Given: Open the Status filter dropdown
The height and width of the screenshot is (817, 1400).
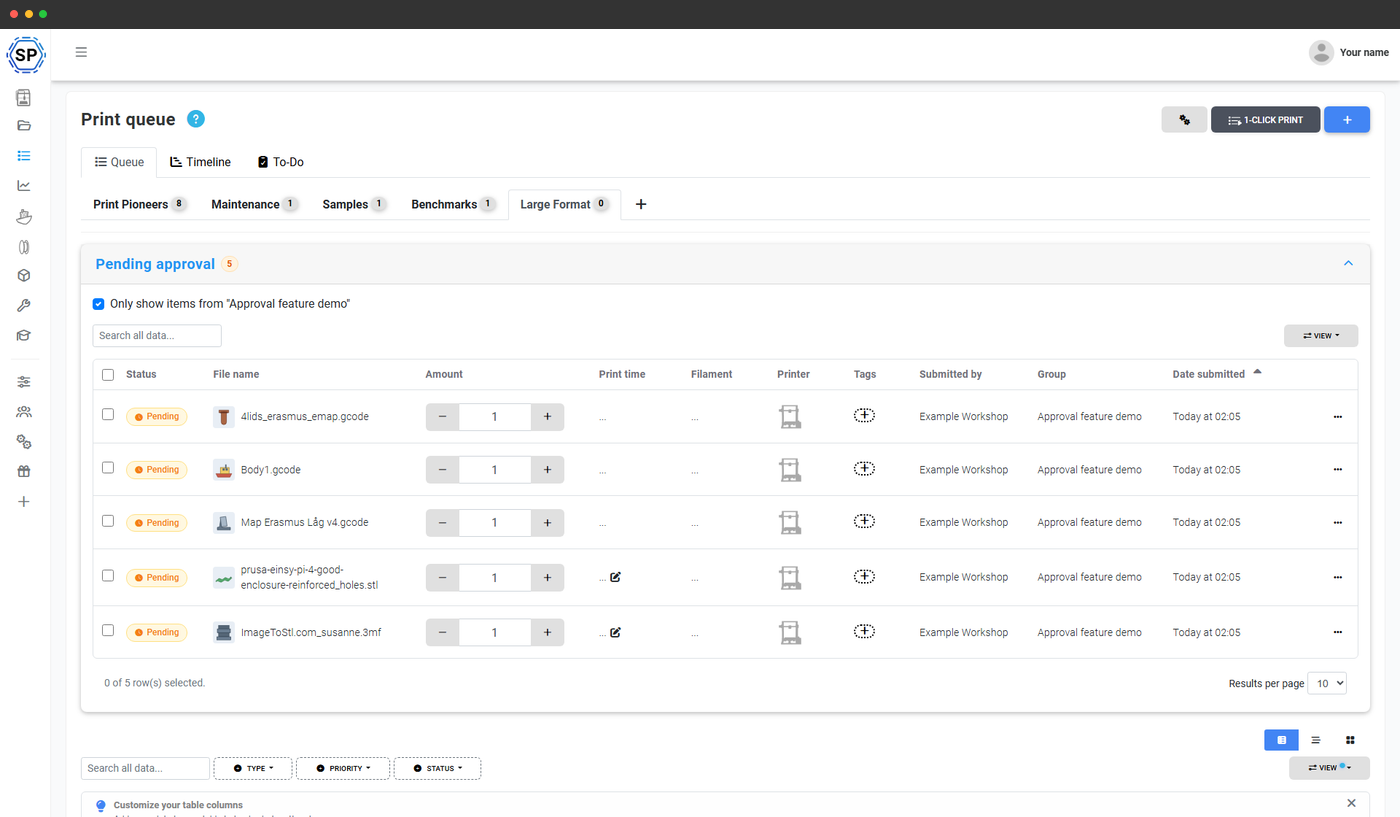Looking at the screenshot, I should (x=437, y=768).
